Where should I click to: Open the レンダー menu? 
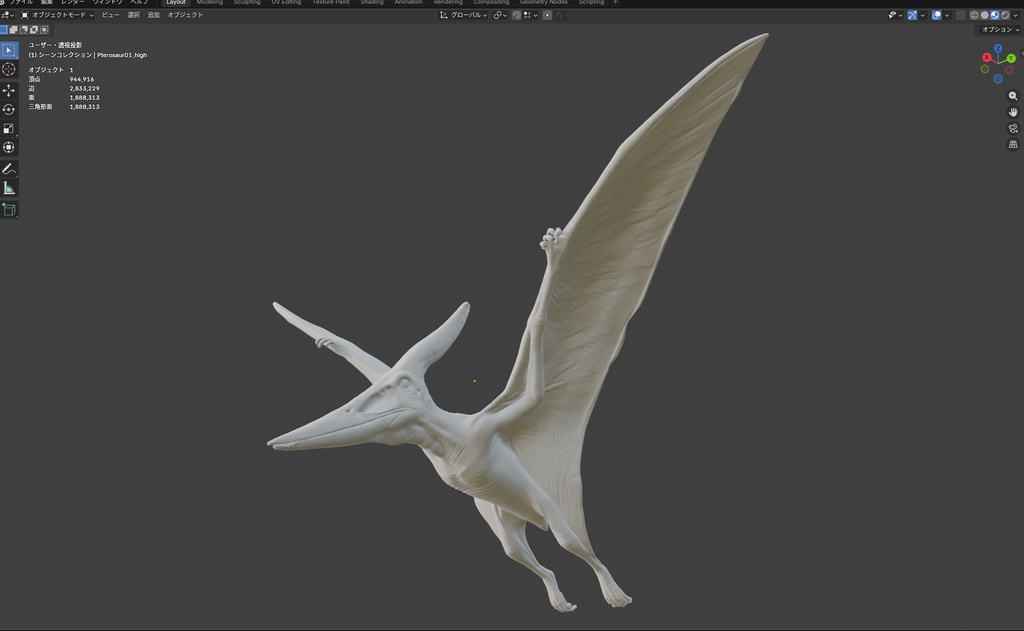[72, 2]
